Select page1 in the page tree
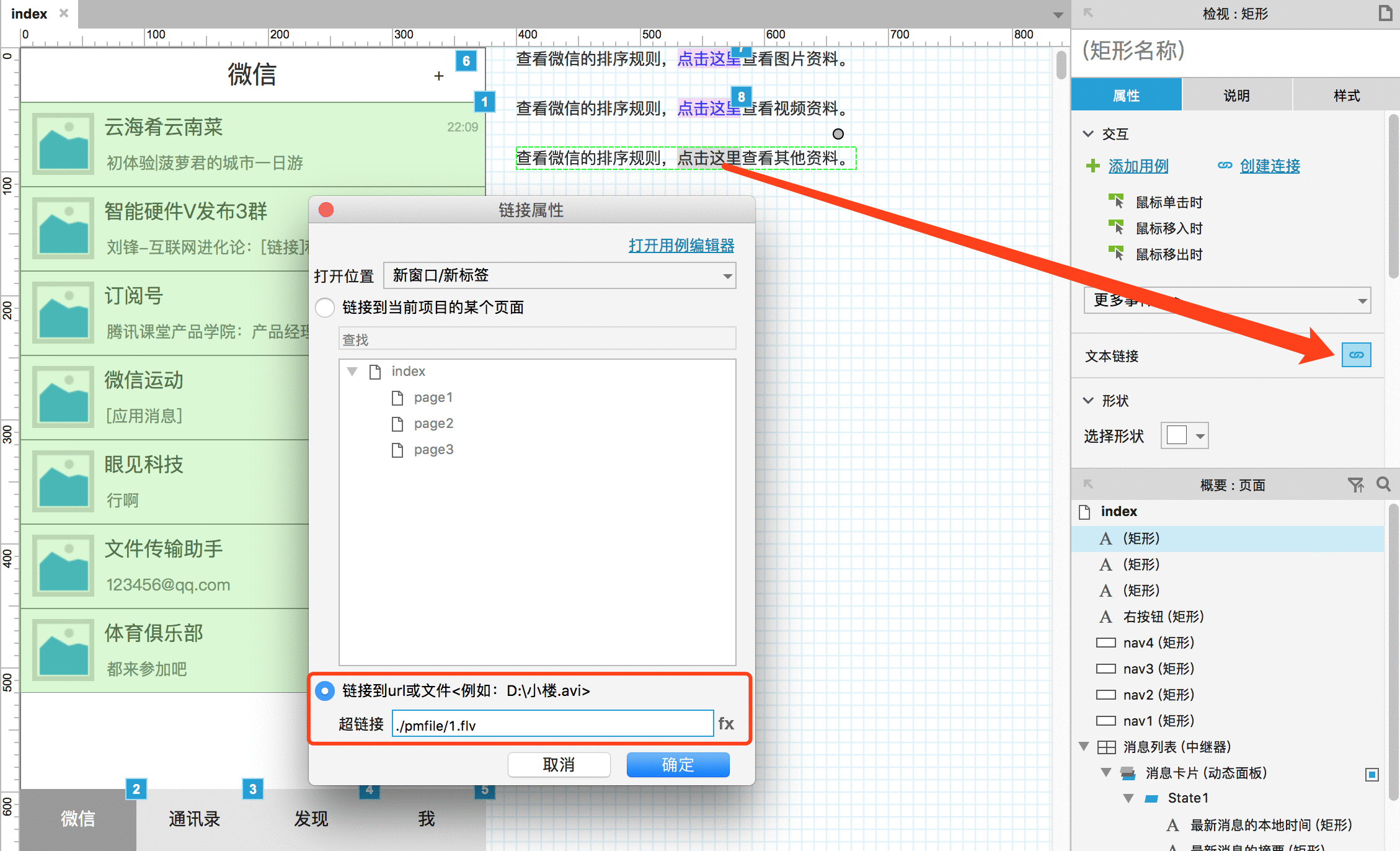Screen dimensions: 1400x851 (x=432, y=398)
